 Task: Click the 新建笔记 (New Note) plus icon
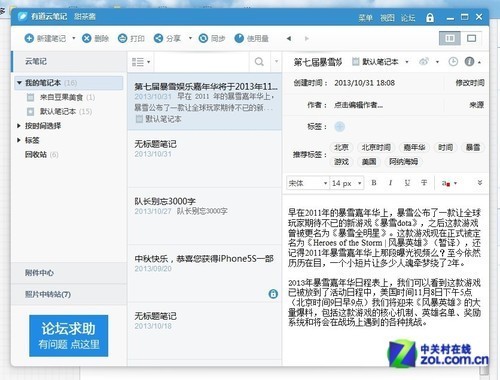coord(29,38)
